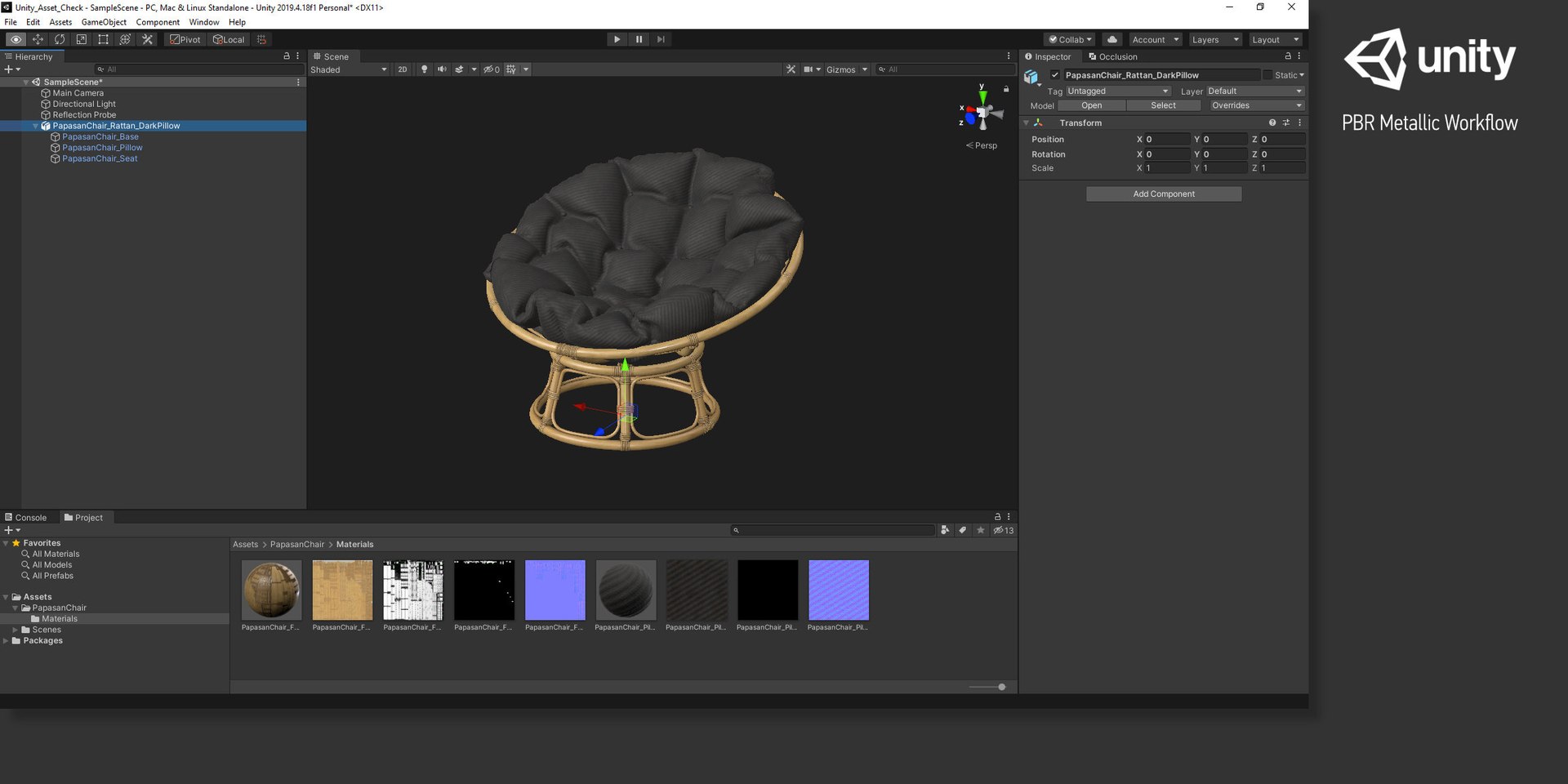Open the Tag Untagged dropdown
Viewport: 1568px width, 784px height.
[x=1118, y=91]
